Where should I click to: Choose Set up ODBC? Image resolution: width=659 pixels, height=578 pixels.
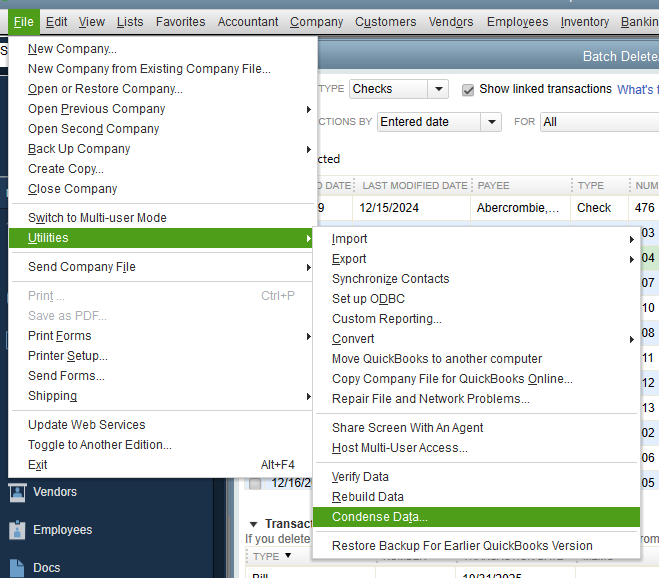tap(477, 299)
